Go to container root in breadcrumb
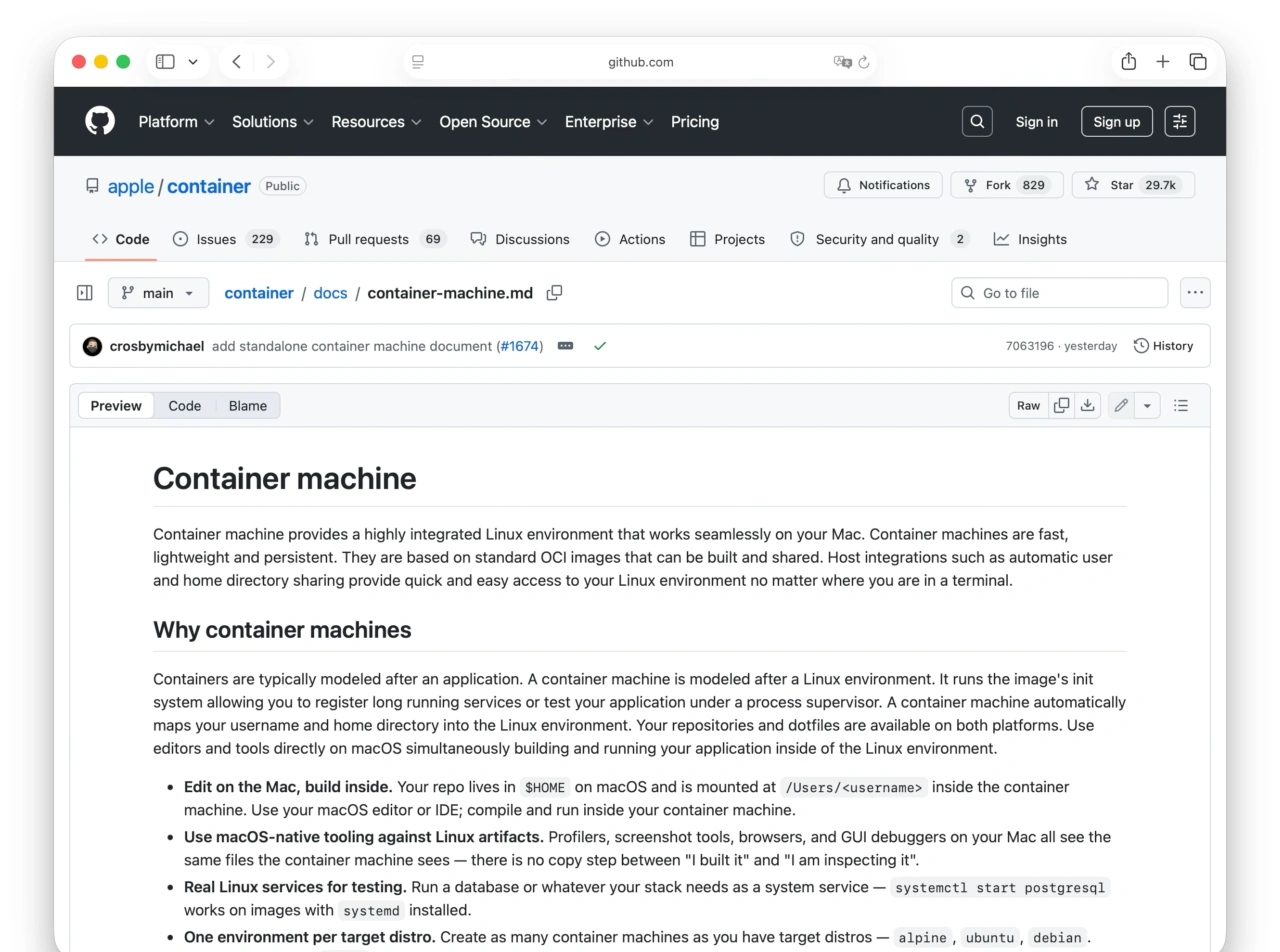Screen dimensions: 1280x952 [x=259, y=293]
